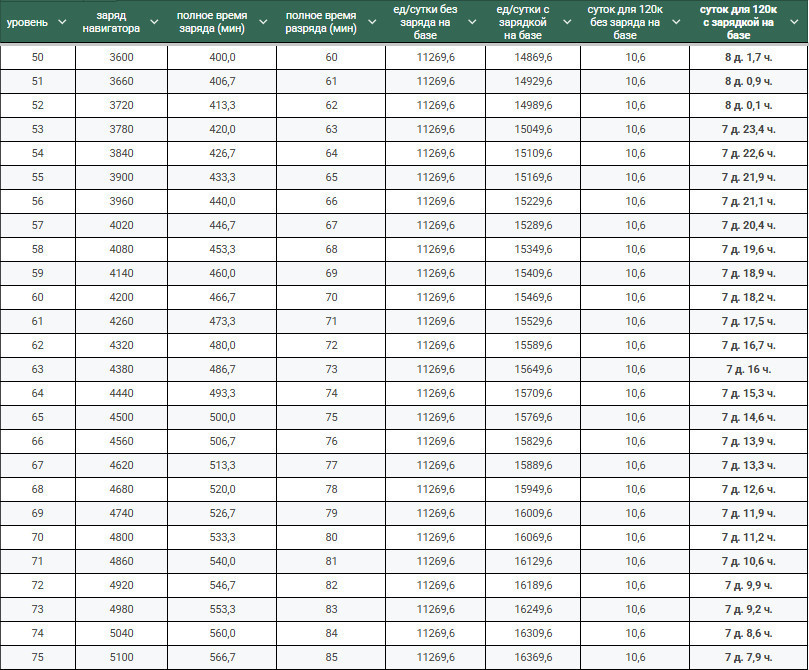
Task: Open filter dropdown for 'ед/сутки без заряда на базе'
Action: [472, 22]
